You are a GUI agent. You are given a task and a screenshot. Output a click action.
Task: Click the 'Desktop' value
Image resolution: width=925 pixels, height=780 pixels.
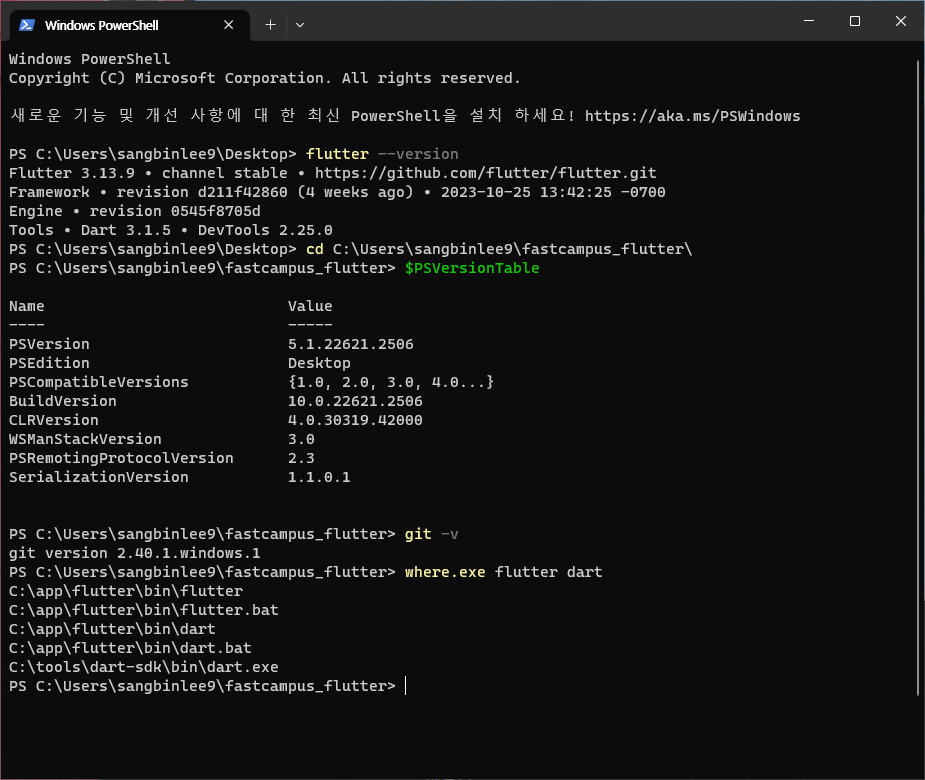(x=319, y=363)
